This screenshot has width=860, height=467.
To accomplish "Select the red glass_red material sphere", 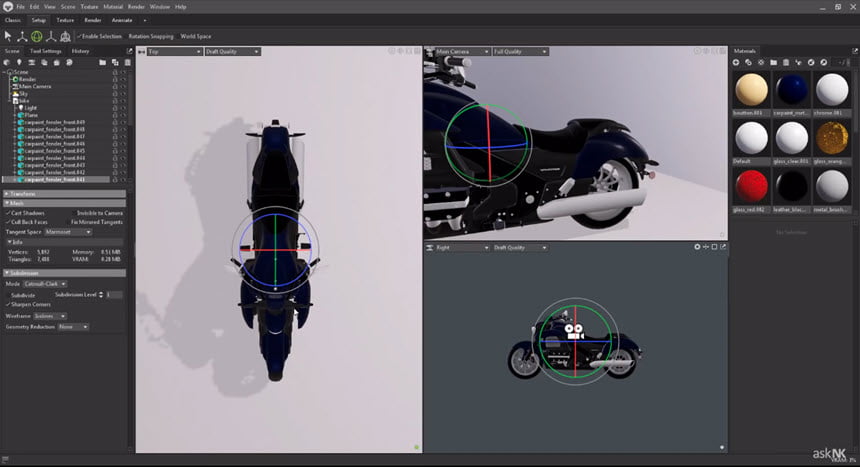I will point(751,185).
